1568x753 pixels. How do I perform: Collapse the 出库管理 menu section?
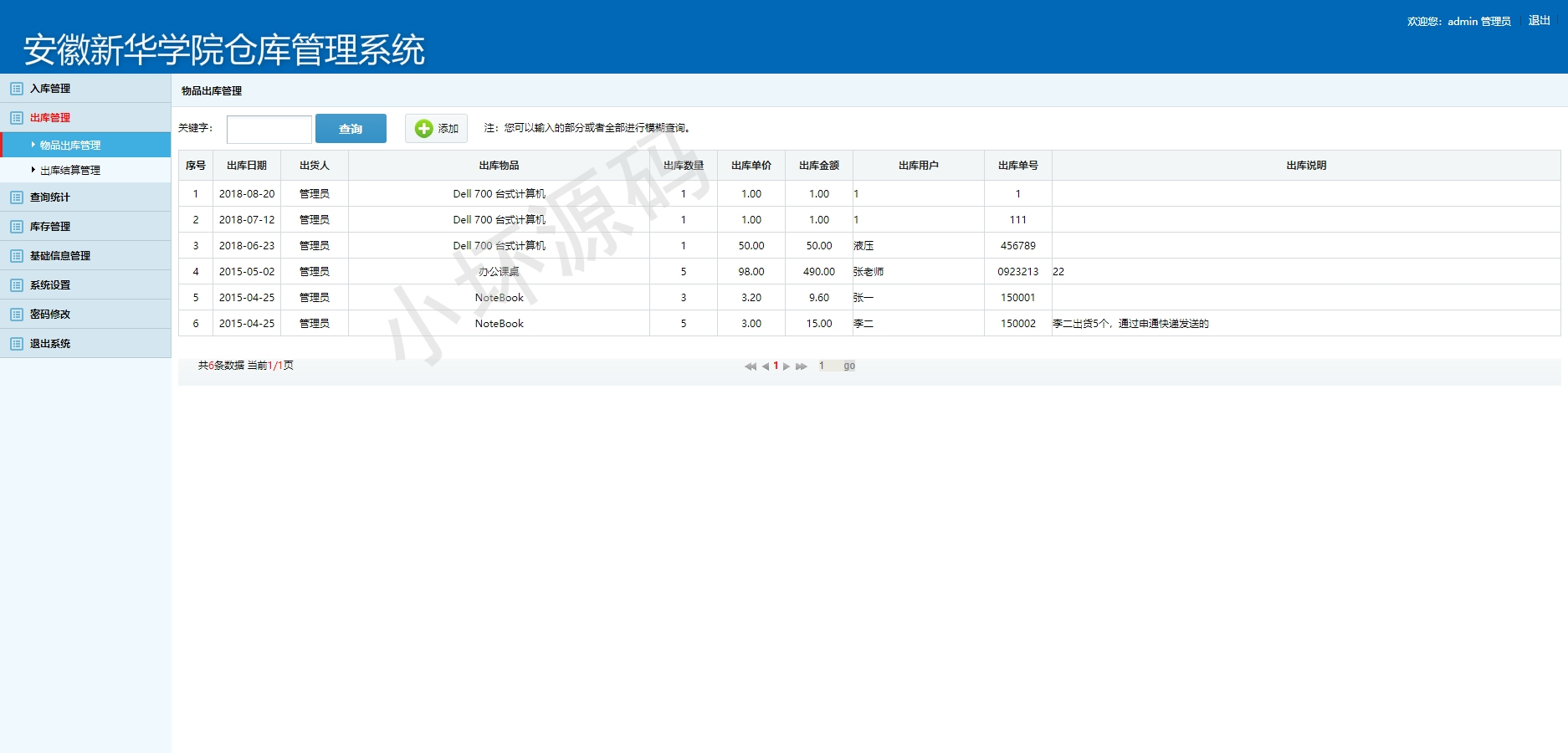(x=85, y=118)
